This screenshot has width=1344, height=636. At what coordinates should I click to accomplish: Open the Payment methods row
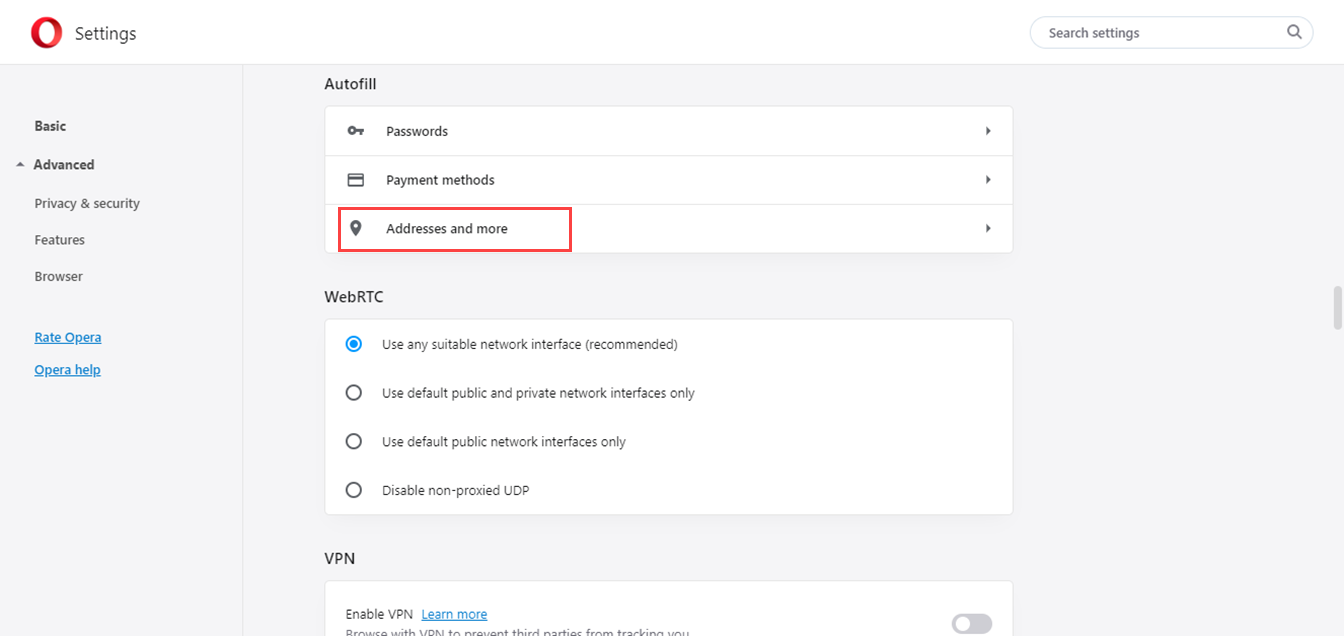pyautogui.click(x=668, y=180)
